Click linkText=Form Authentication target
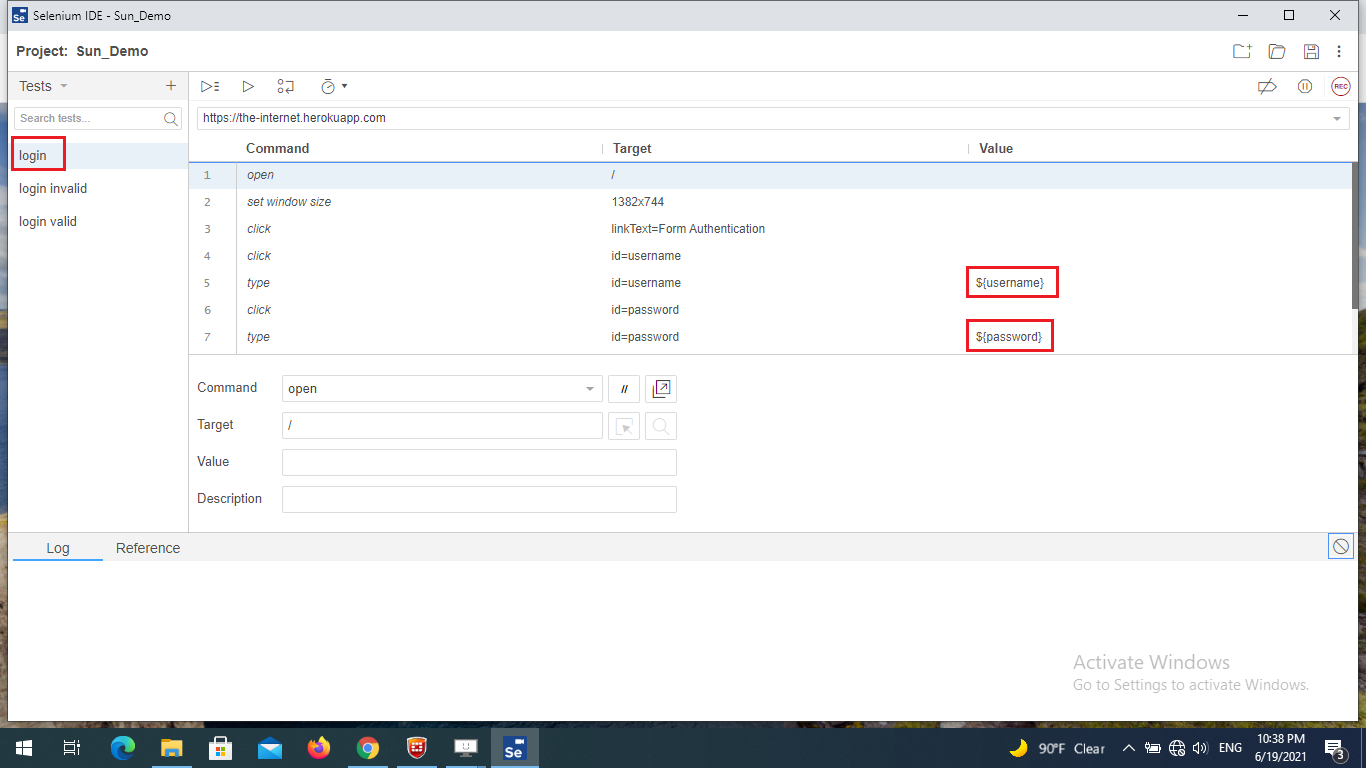1366x768 pixels. pyautogui.click(x=688, y=229)
